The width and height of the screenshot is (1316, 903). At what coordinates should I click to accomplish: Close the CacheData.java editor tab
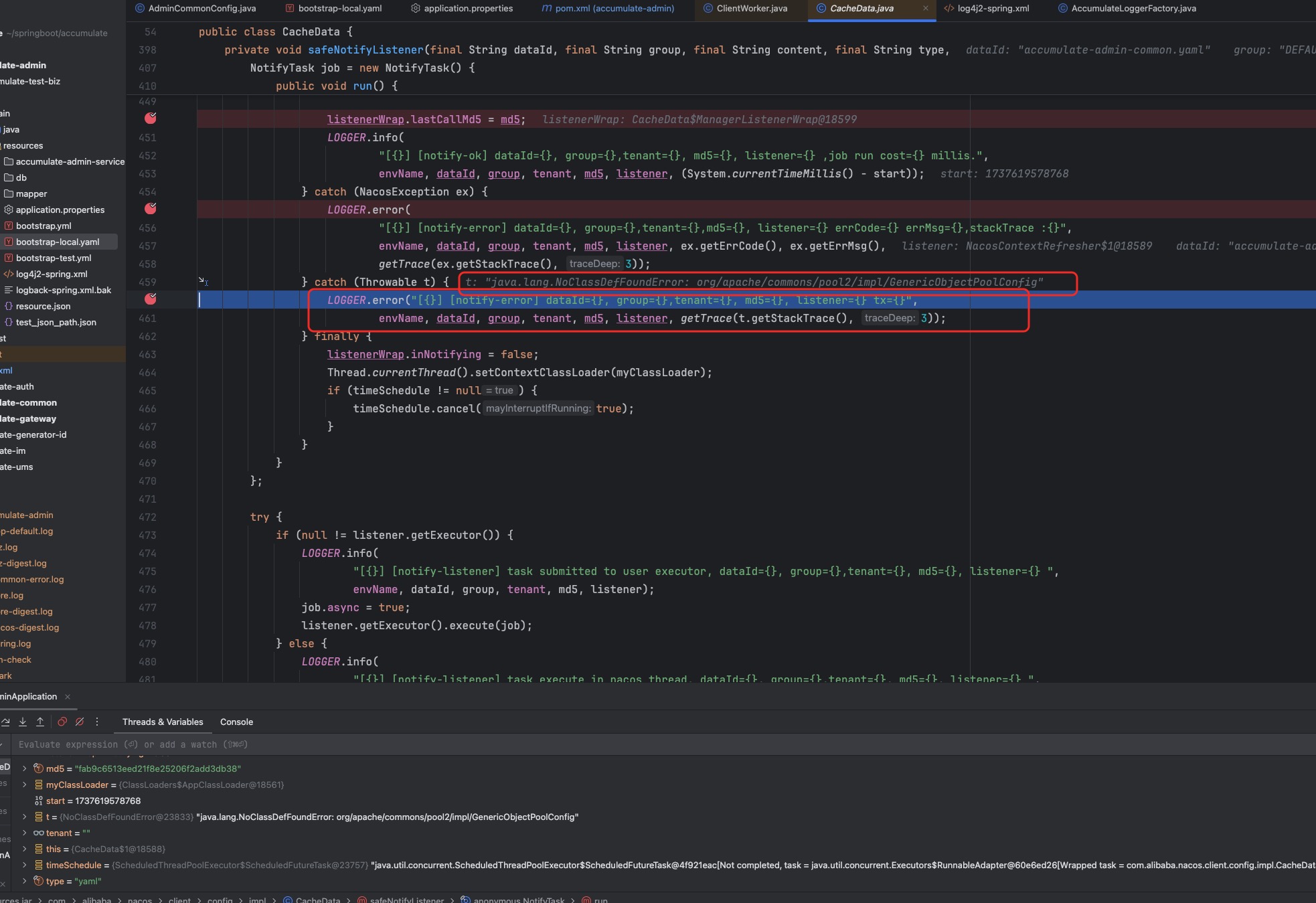(x=925, y=9)
